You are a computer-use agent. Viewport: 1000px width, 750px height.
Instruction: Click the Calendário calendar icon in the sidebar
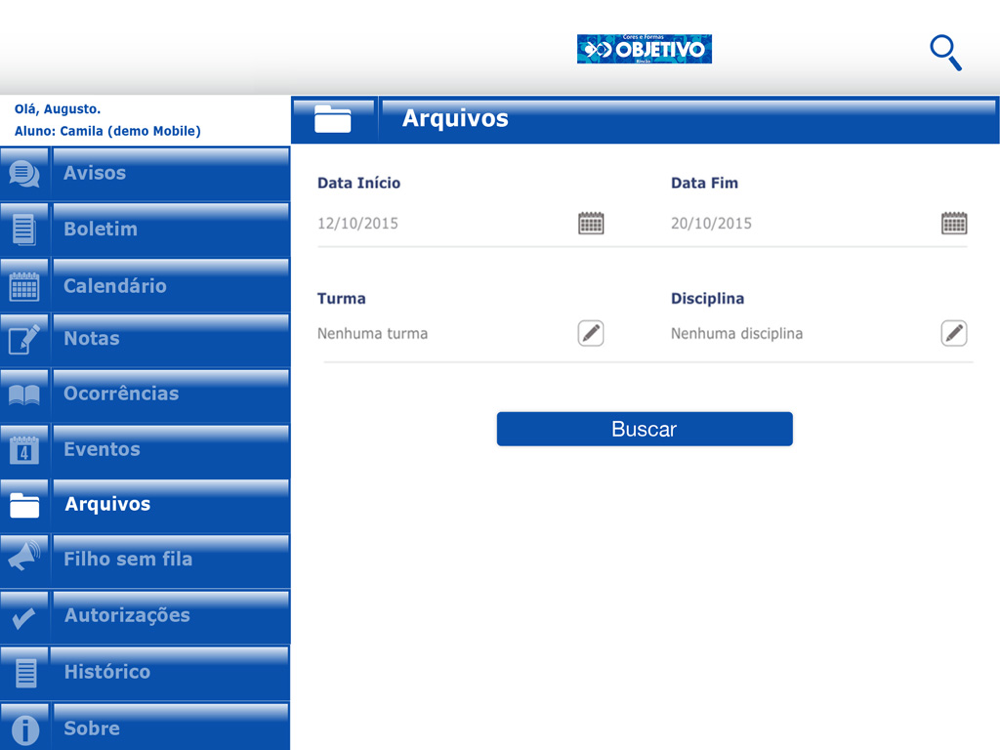click(x=24, y=286)
